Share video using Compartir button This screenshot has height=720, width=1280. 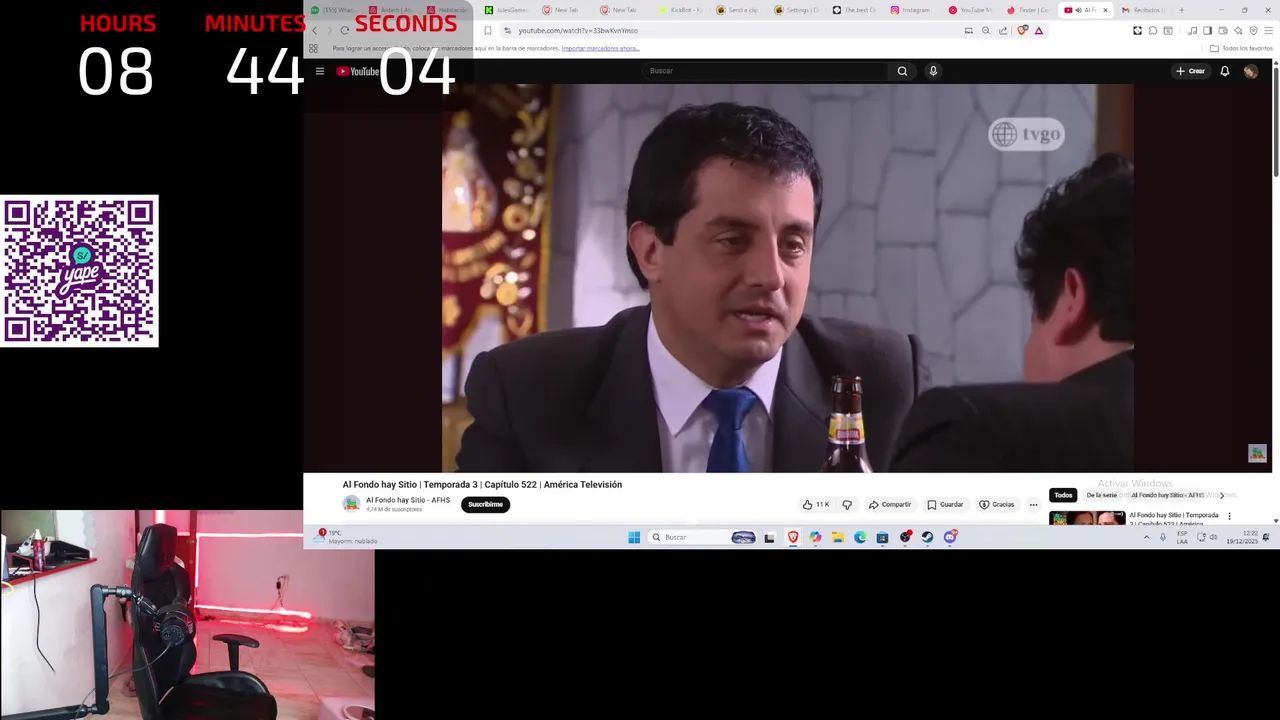tap(890, 505)
